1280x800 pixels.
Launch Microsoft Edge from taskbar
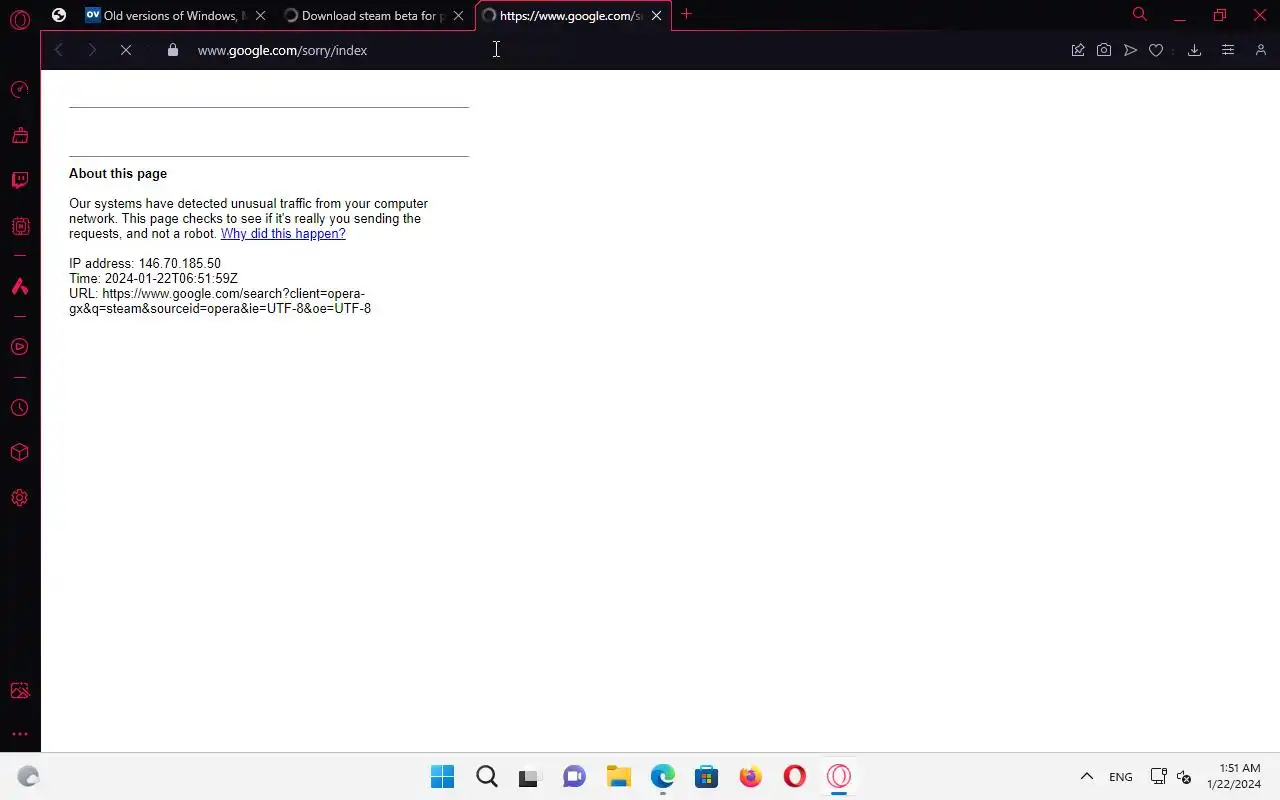pyautogui.click(x=663, y=777)
